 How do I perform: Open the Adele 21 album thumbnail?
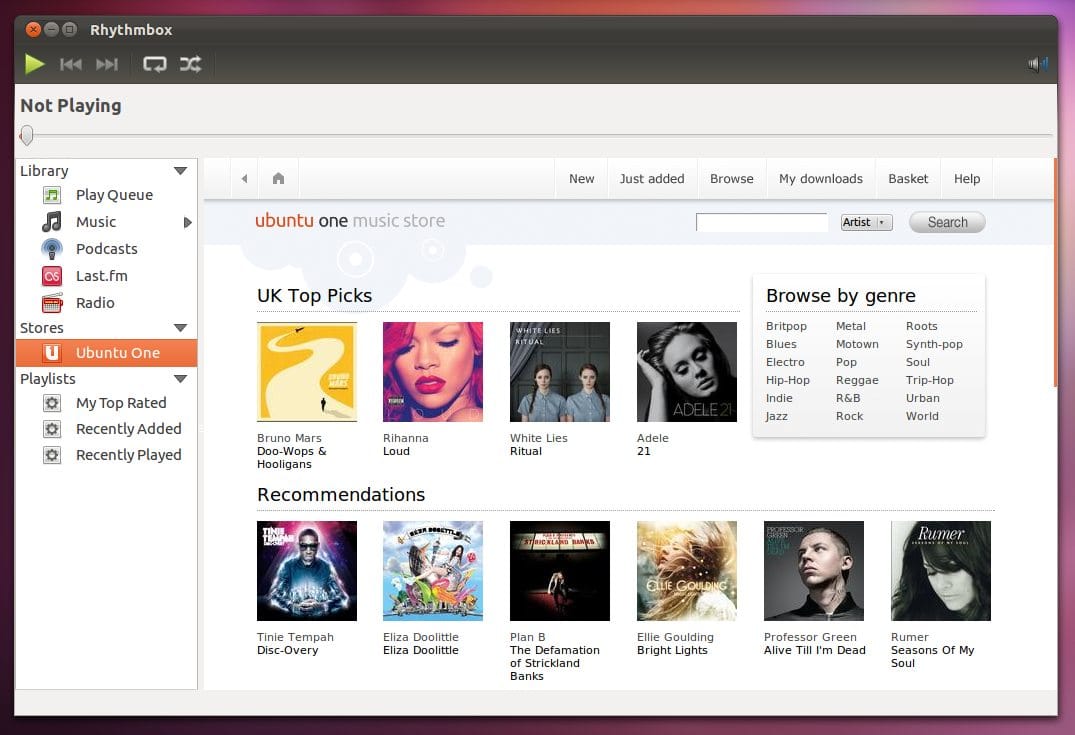[x=686, y=370]
